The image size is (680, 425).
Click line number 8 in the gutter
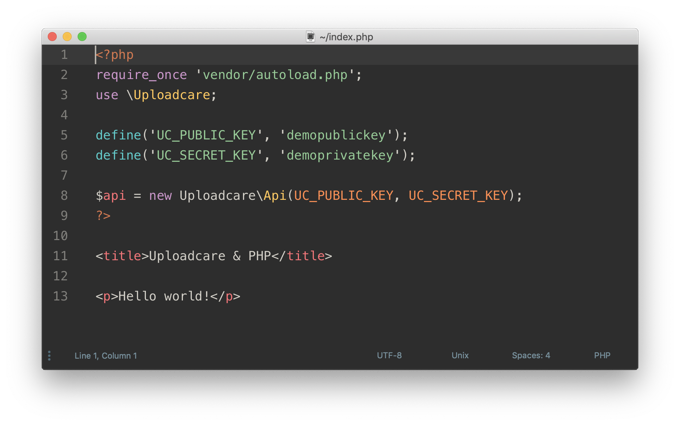coord(64,196)
